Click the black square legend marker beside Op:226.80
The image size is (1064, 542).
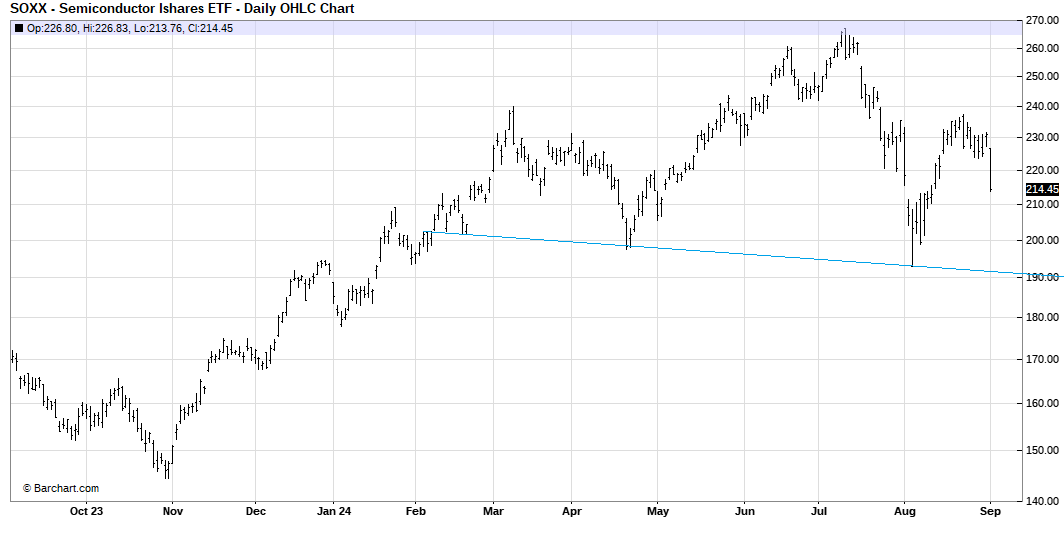pyautogui.click(x=19, y=28)
